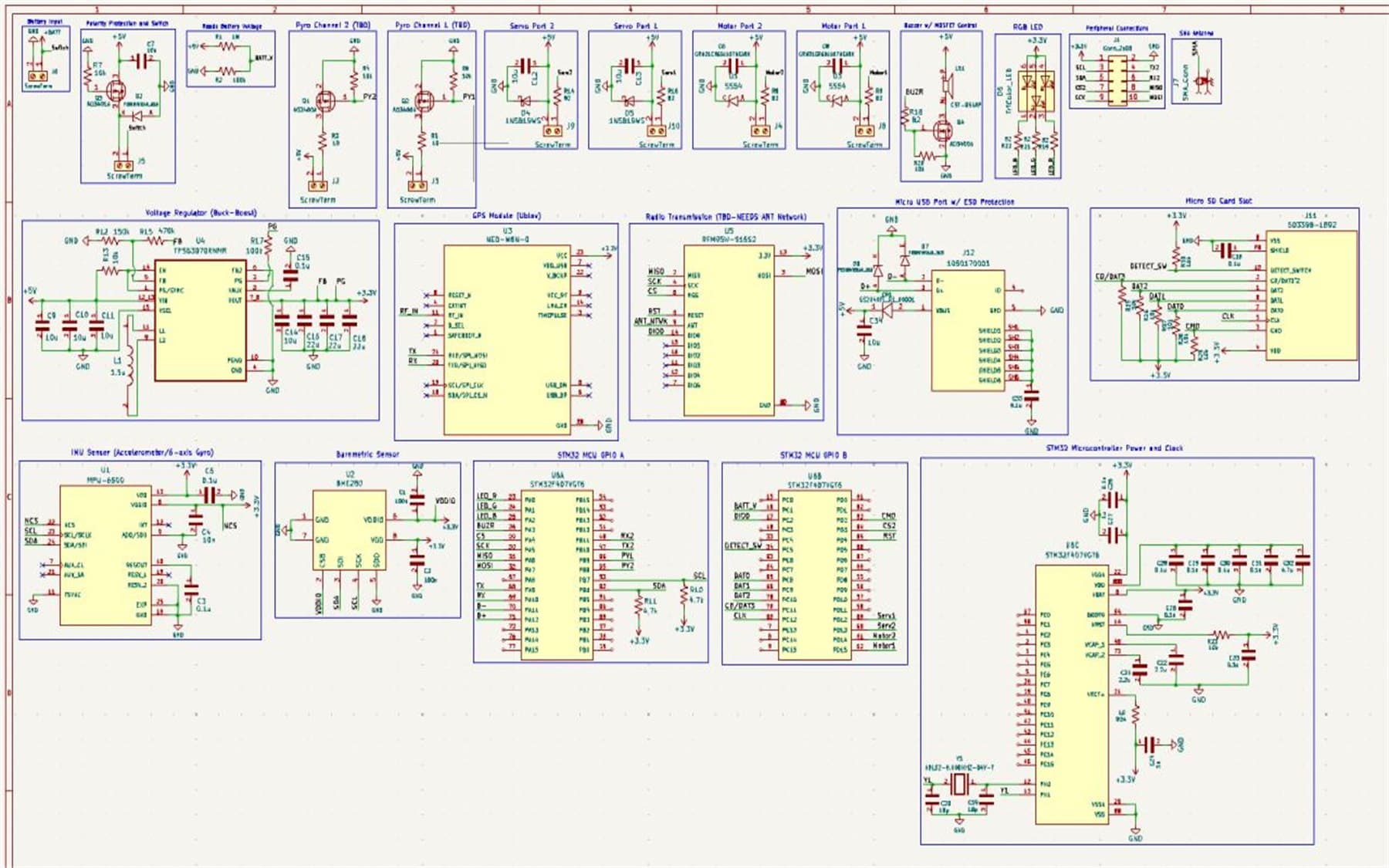Select capacitor C9 in the voltage regulator block
The height and width of the screenshot is (868, 1389).
[x=42, y=327]
